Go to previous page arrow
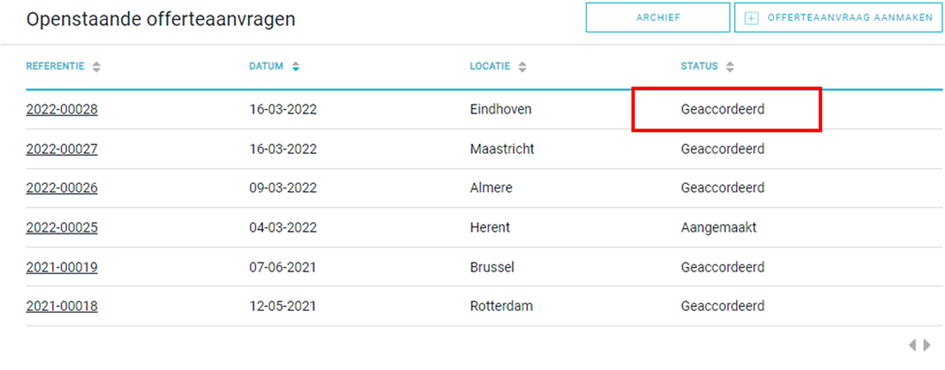The image size is (945, 370). (912, 345)
